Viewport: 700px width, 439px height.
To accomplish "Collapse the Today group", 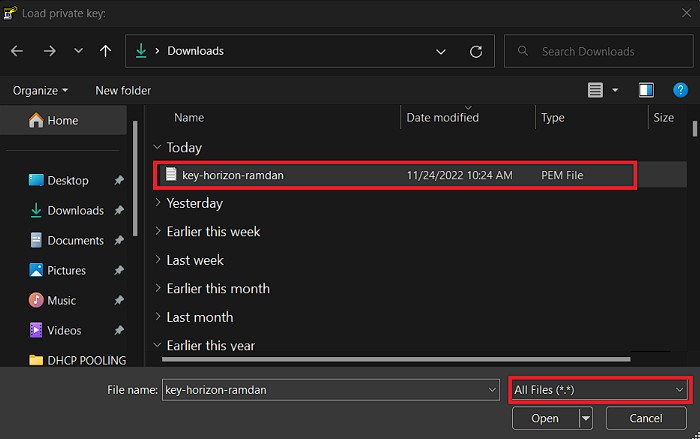I will coord(157,147).
